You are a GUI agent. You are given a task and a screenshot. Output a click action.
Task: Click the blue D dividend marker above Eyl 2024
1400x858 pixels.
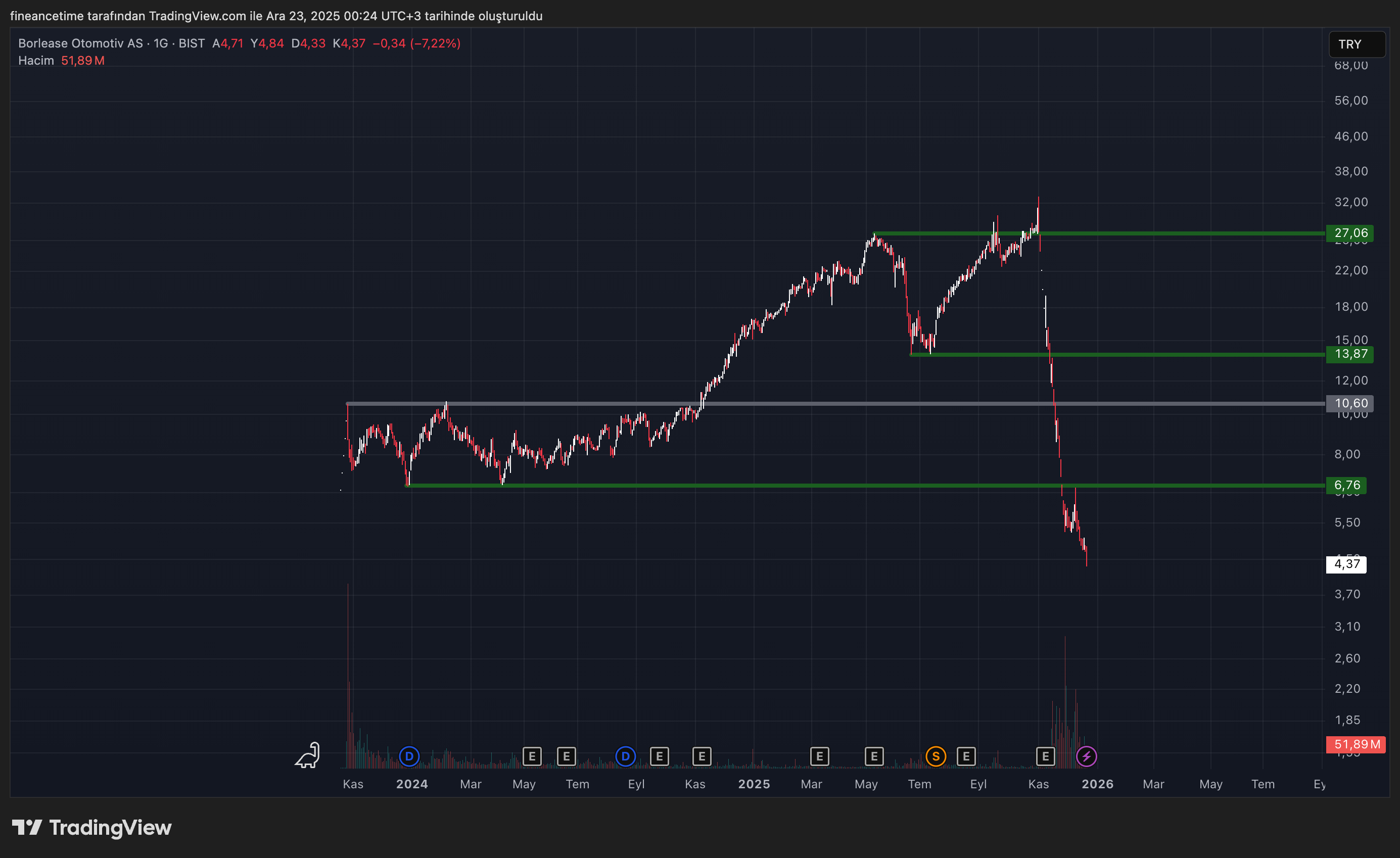(625, 756)
